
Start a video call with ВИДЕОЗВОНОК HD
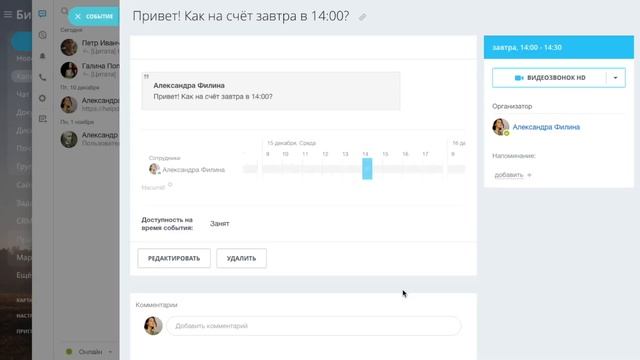549,78
